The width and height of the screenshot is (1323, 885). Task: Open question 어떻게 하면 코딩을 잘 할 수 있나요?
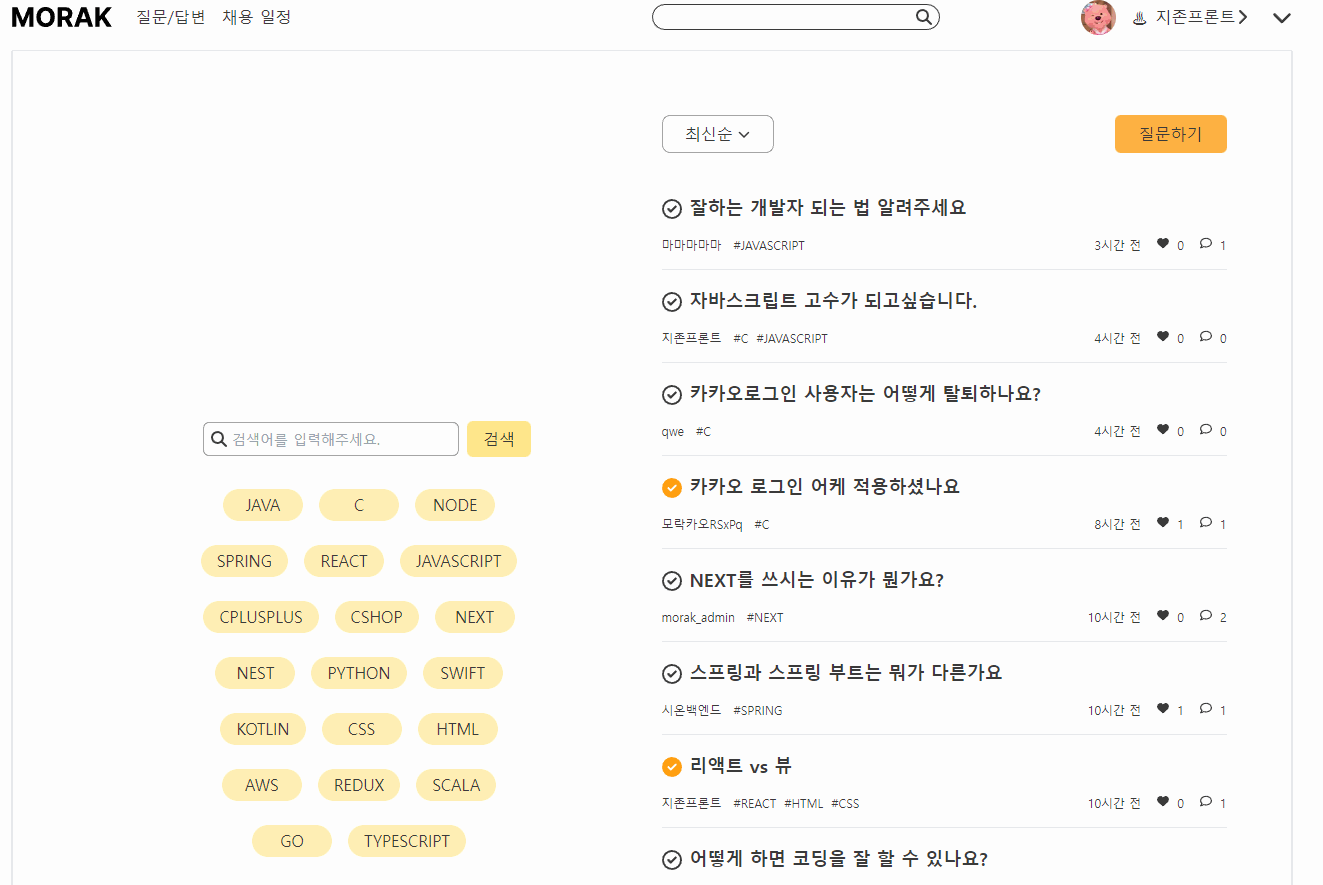pos(839,859)
